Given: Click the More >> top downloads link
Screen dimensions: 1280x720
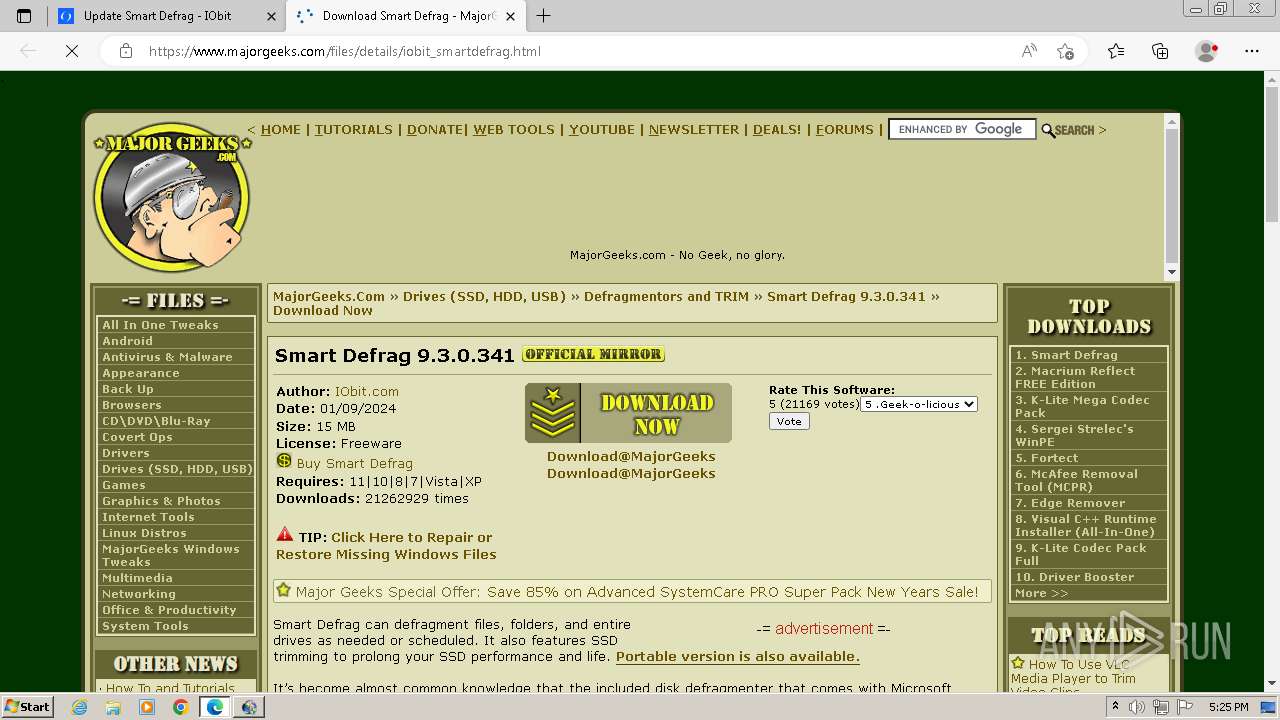Looking at the screenshot, I should (1041, 593).
